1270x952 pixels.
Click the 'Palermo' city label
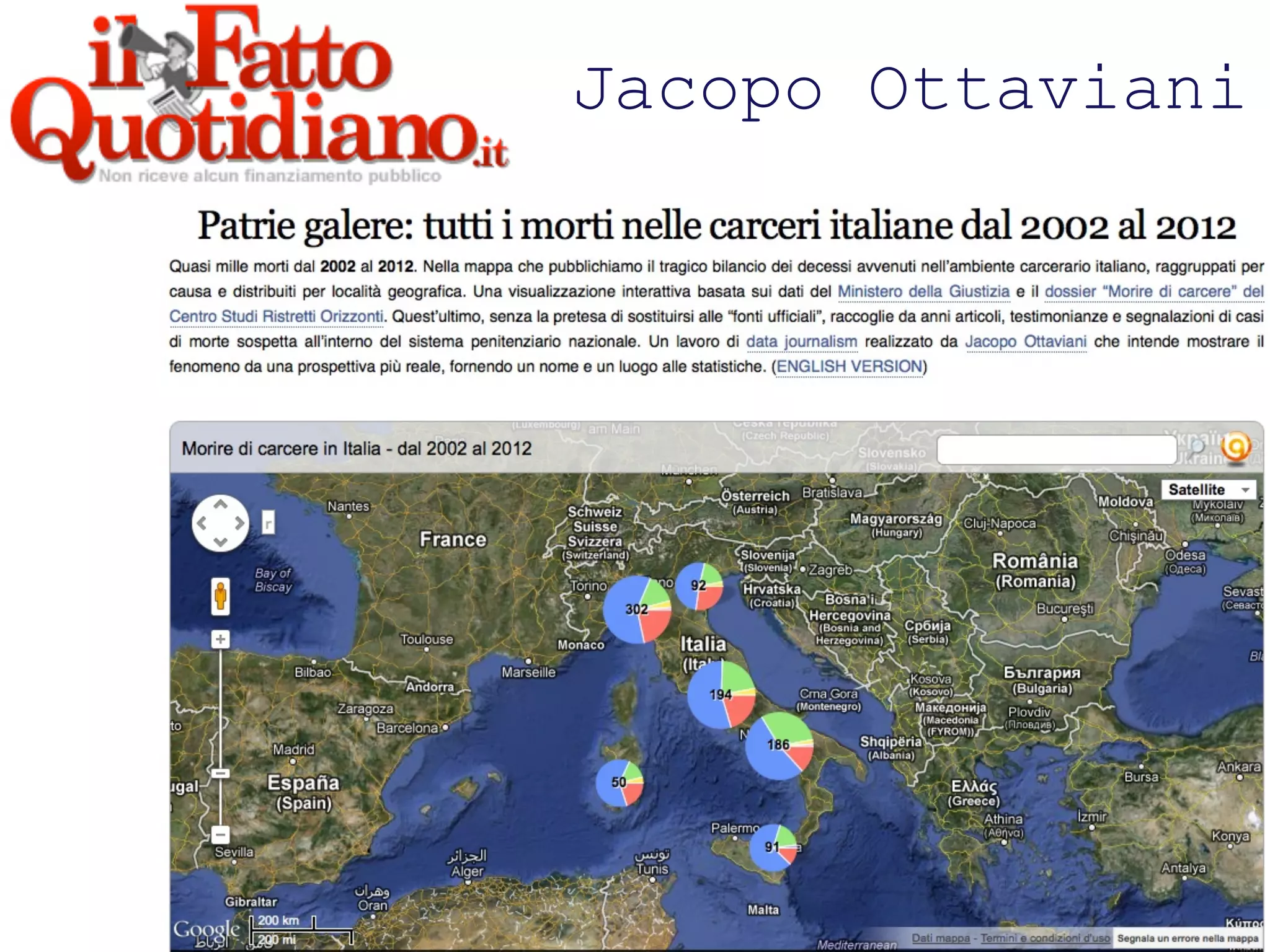[x=735, y=828]
